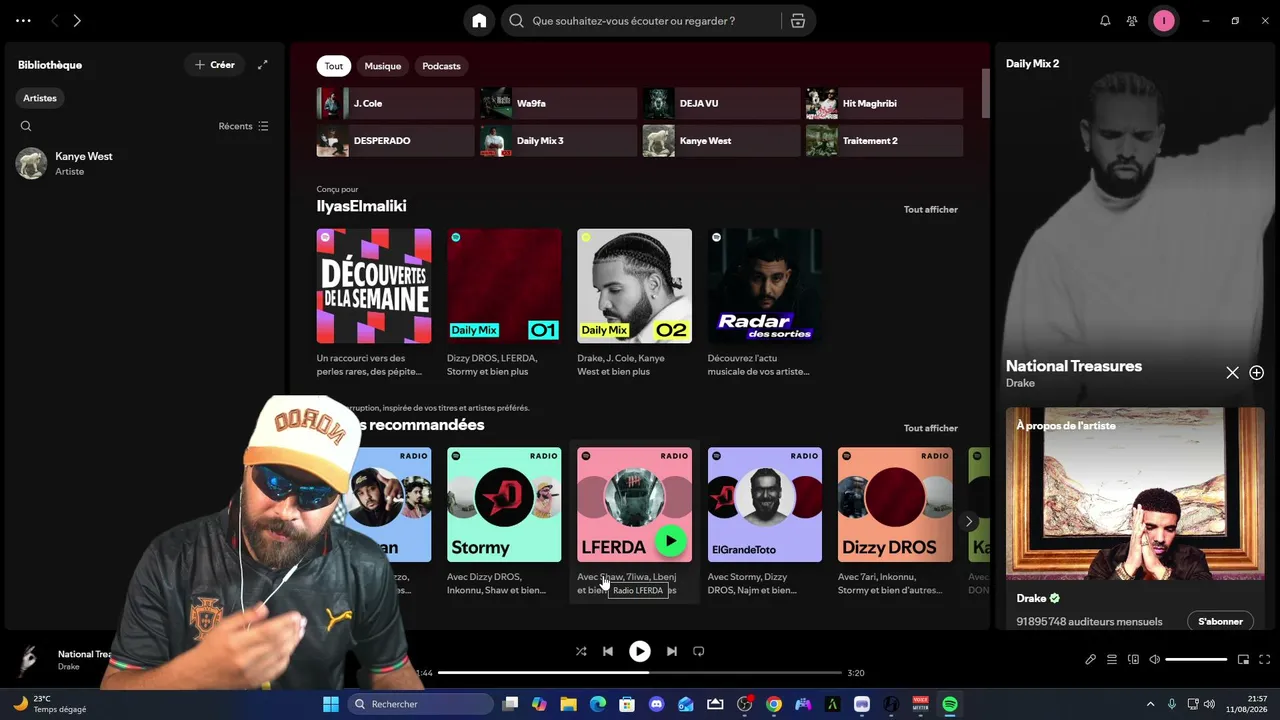Seek in the song progress bar
This screenshot has width=1280, height=720.
pos(640,673)
